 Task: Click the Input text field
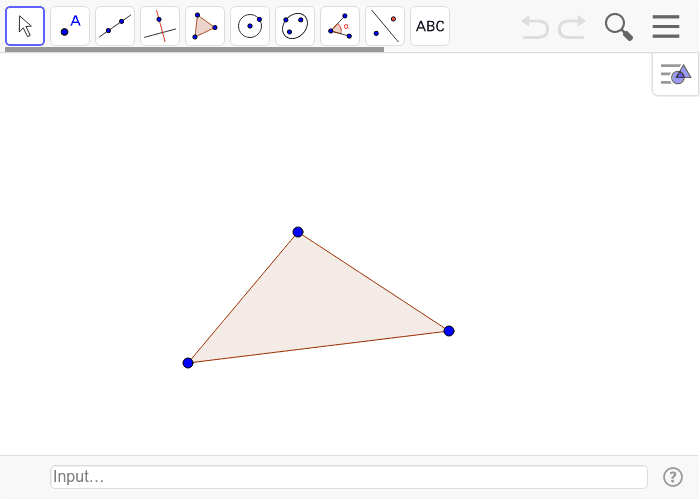click(349, 477)
